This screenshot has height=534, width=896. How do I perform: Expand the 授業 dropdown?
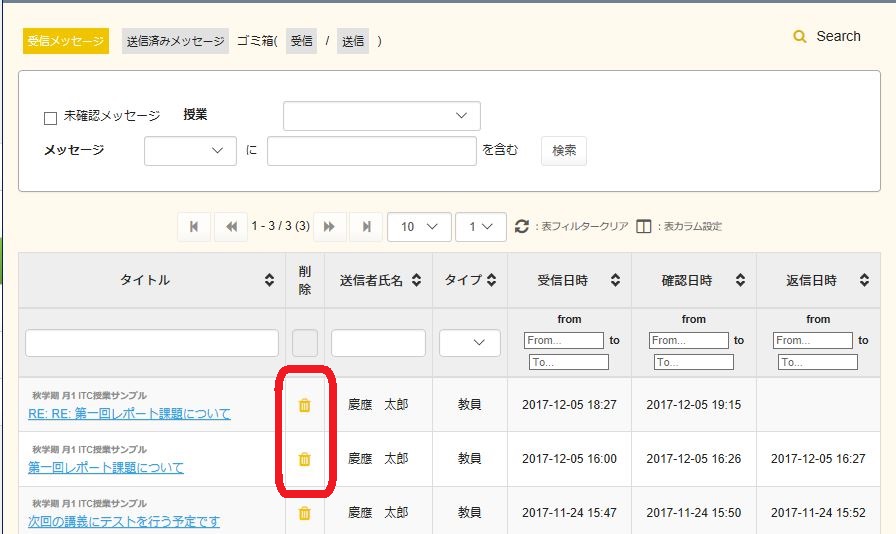tap(381, 116)
